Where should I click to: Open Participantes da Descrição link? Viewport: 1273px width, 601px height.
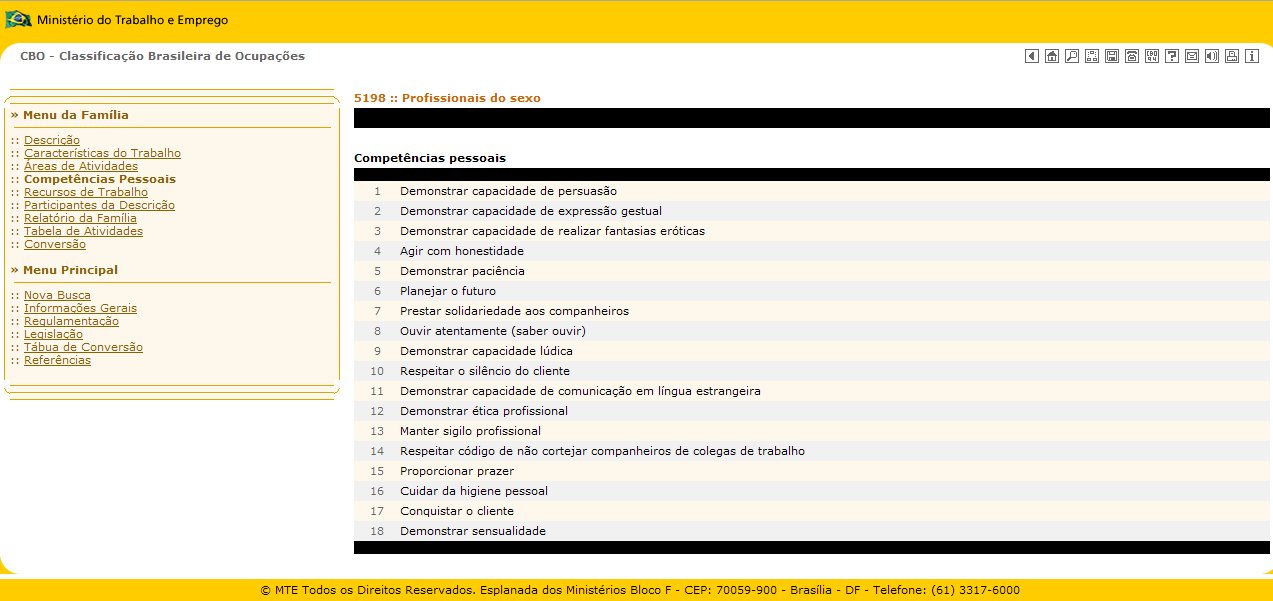coord(99,205)
